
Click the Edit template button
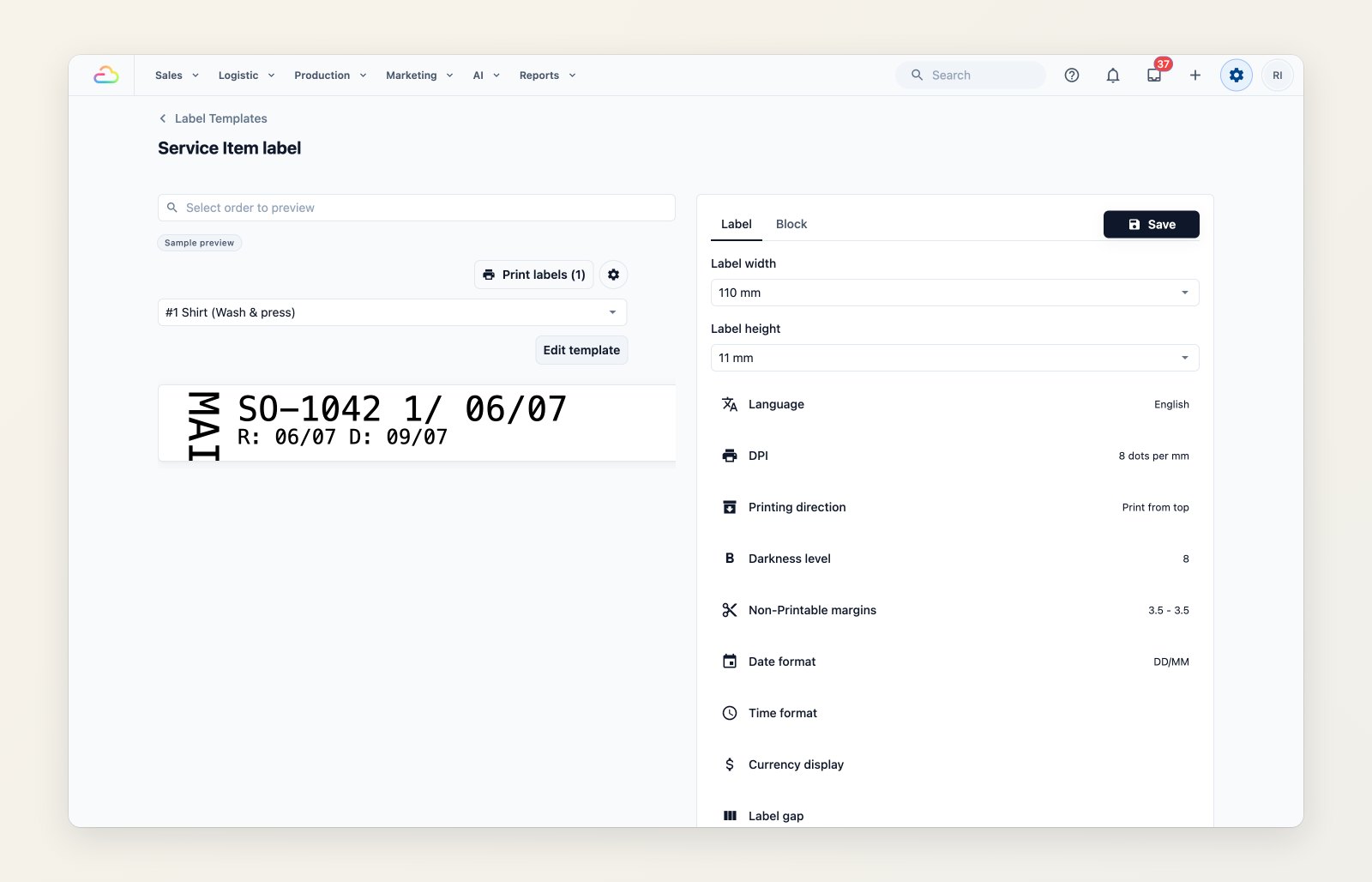pyautogui.click(x=581, y=350)
